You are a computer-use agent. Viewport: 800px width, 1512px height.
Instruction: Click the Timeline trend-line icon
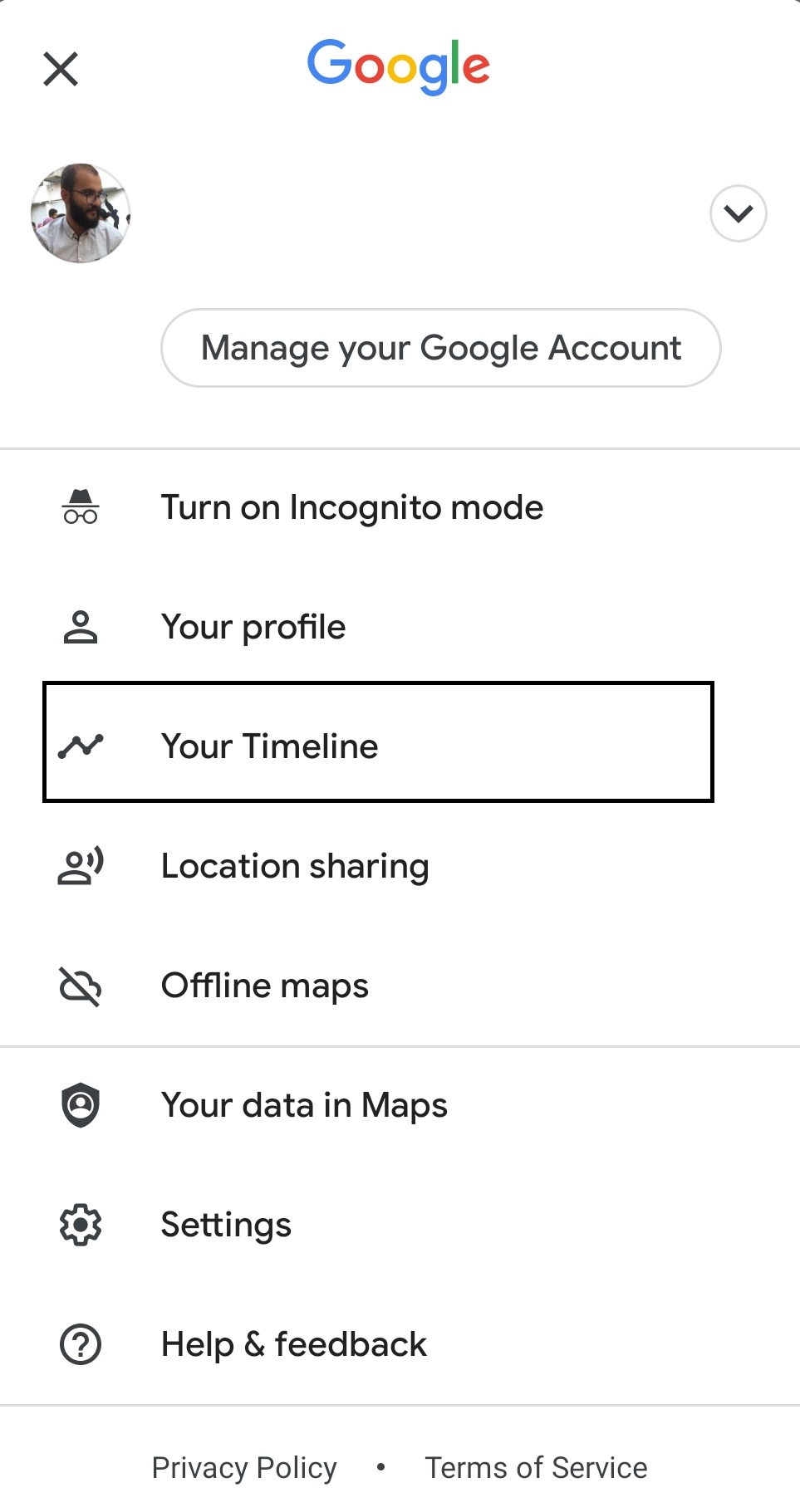click(81, 746)
